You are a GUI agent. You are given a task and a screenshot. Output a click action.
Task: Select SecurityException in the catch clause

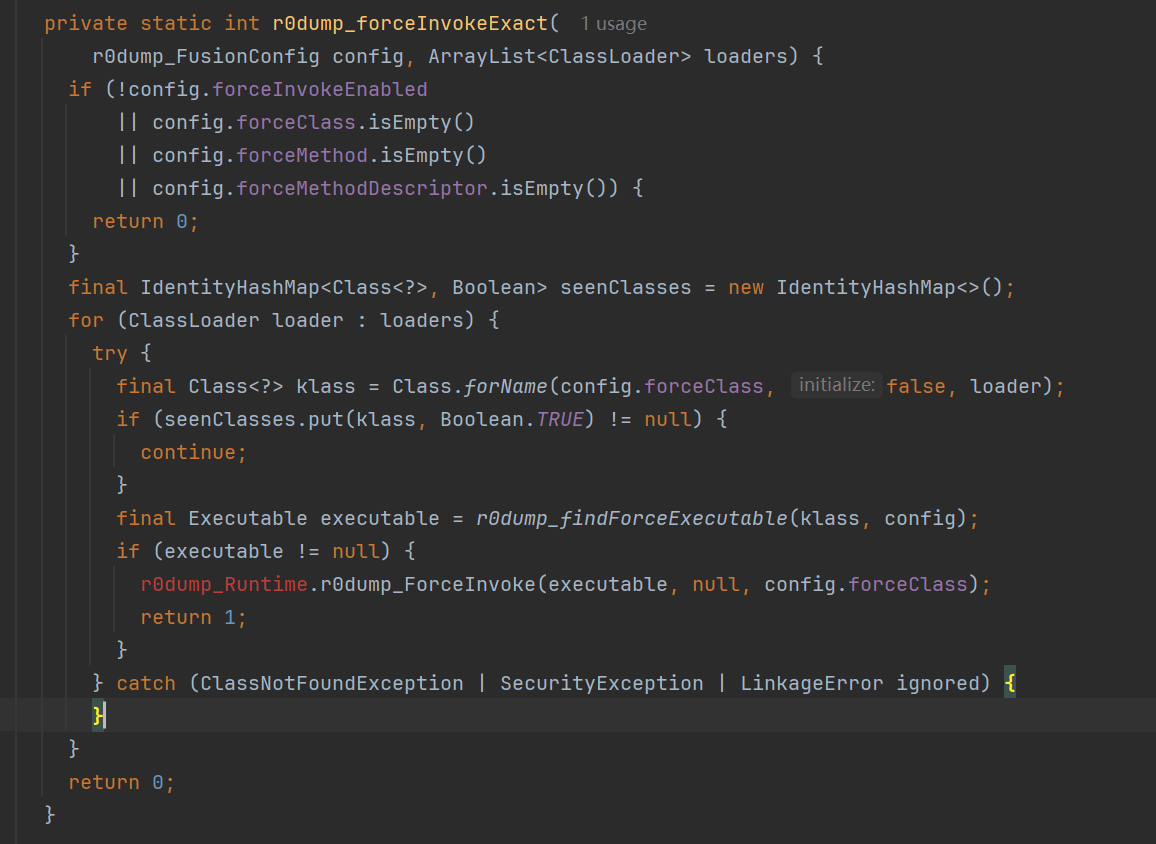point(602,684)
